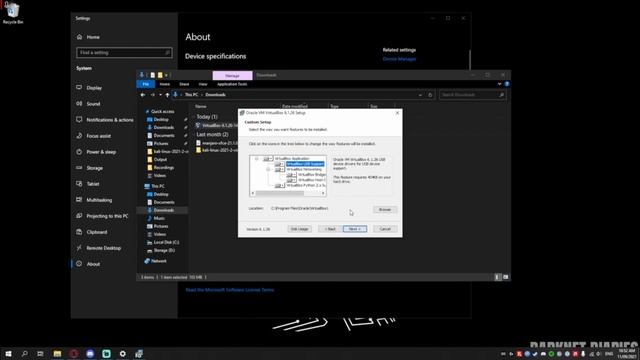Open Quick access in Explorer sidebar
The image size is (640, 360).
pos(162,111)
